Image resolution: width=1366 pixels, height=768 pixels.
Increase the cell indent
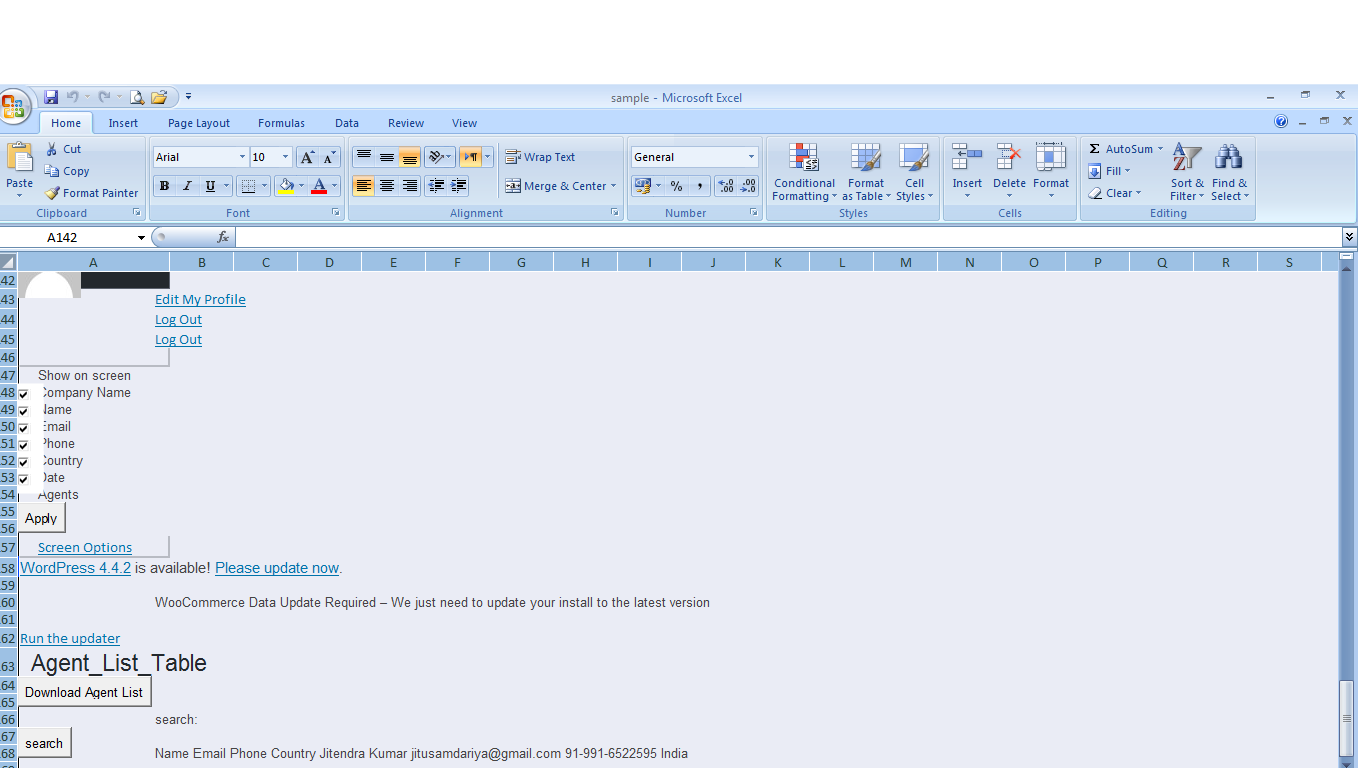click(459, 186)
